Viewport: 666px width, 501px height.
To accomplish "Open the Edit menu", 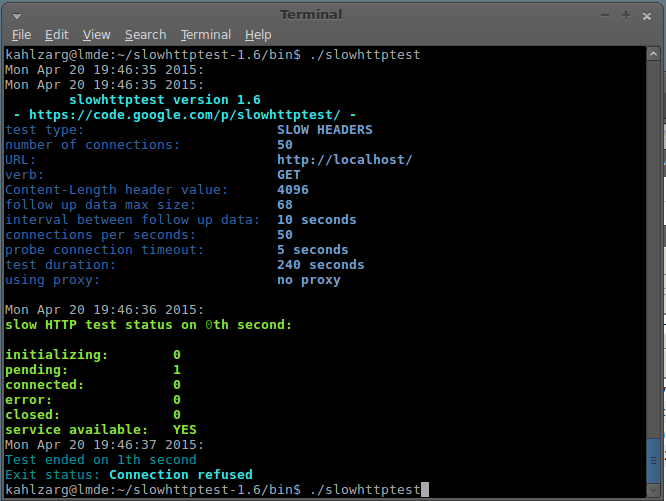I will coord(57,35).
